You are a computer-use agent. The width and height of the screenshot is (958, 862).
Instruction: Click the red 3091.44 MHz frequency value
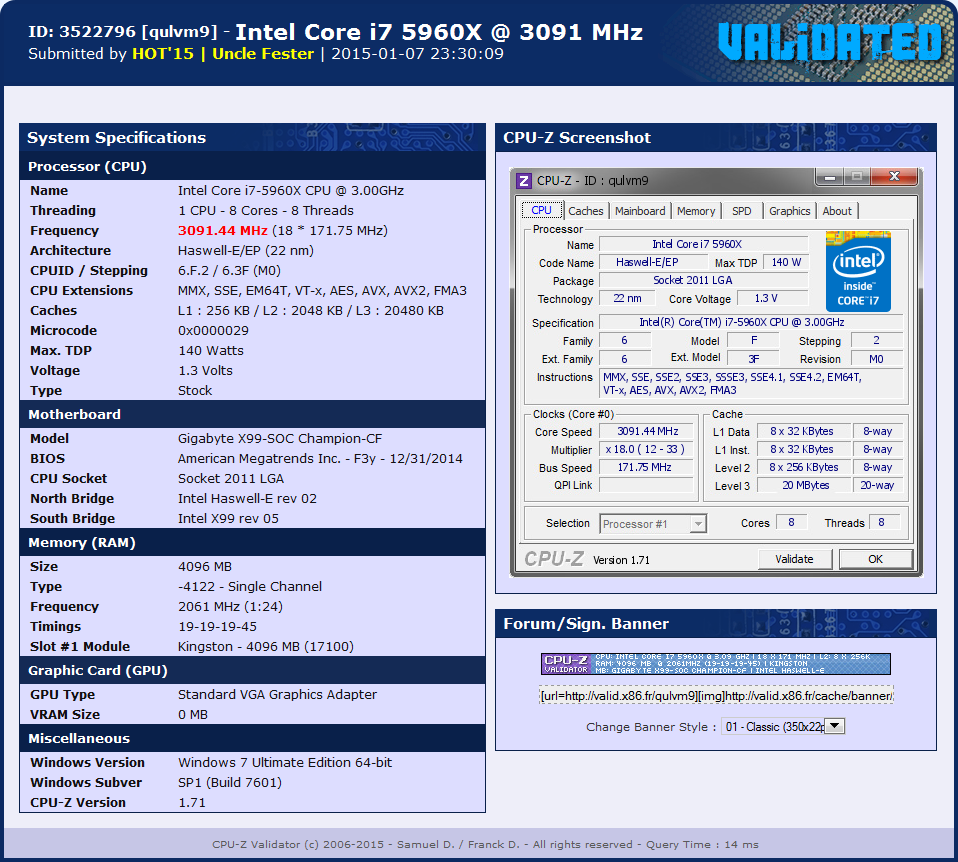click(222, 230)
